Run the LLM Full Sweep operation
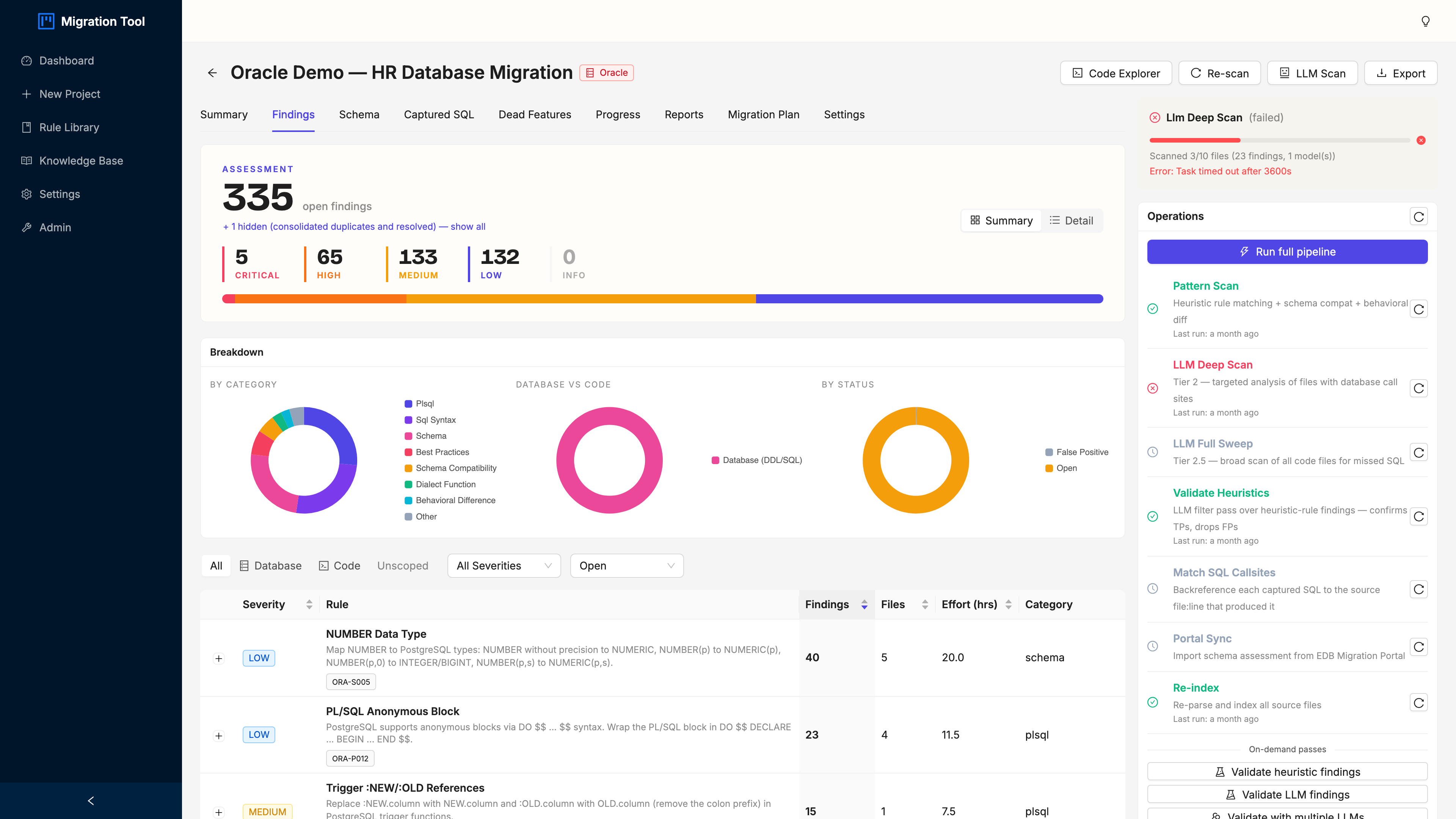 1419,452
